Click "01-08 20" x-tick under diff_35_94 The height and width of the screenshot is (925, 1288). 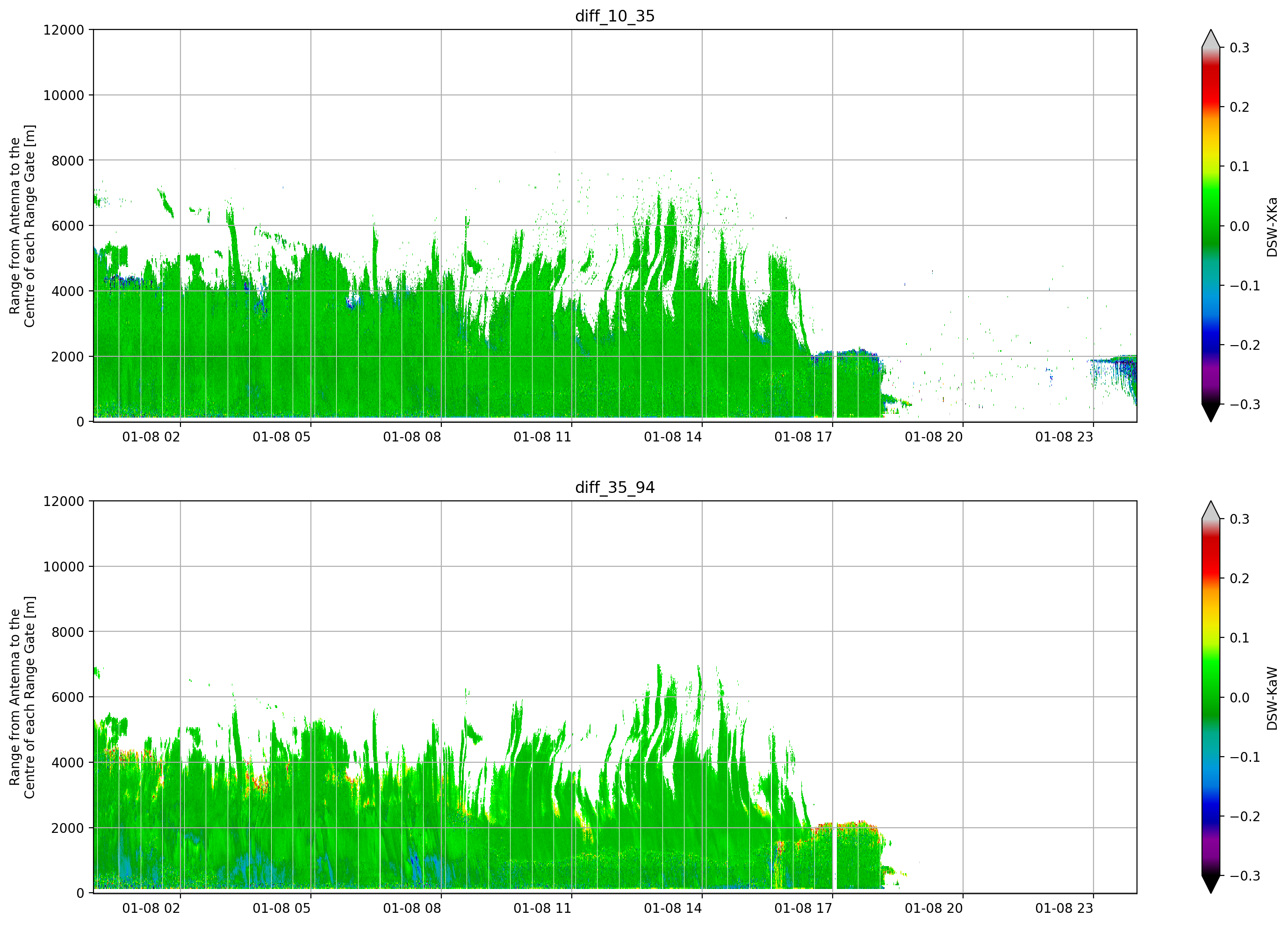click(934, 909)
